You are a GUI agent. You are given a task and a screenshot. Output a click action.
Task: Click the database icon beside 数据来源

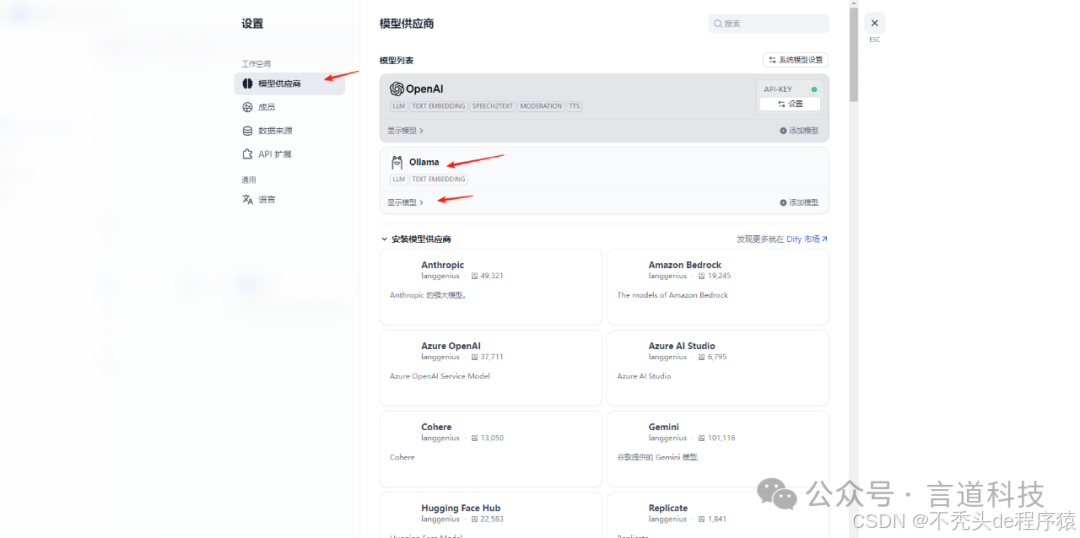247,131
